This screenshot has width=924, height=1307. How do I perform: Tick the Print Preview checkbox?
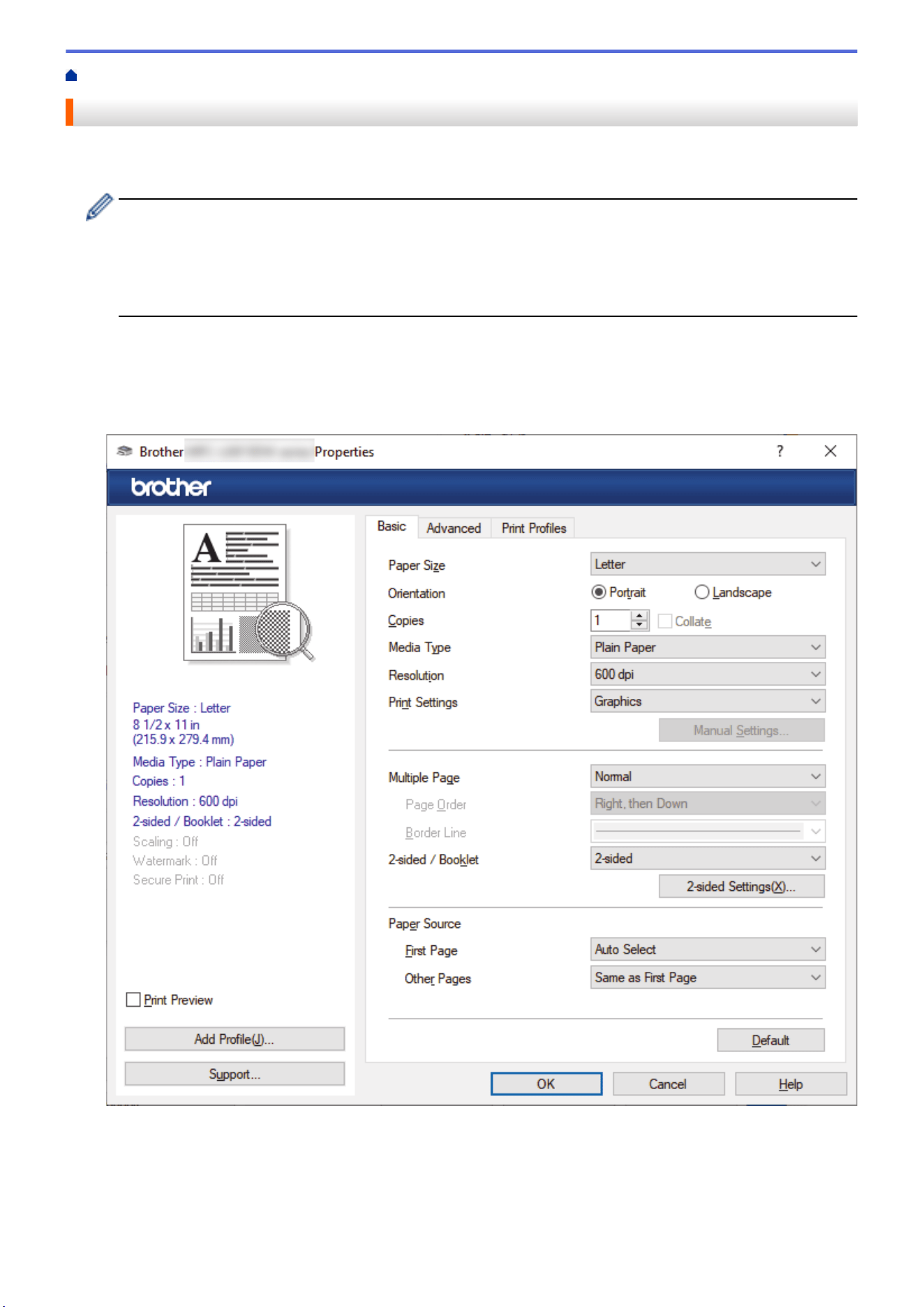click(x=133, y=1000)
